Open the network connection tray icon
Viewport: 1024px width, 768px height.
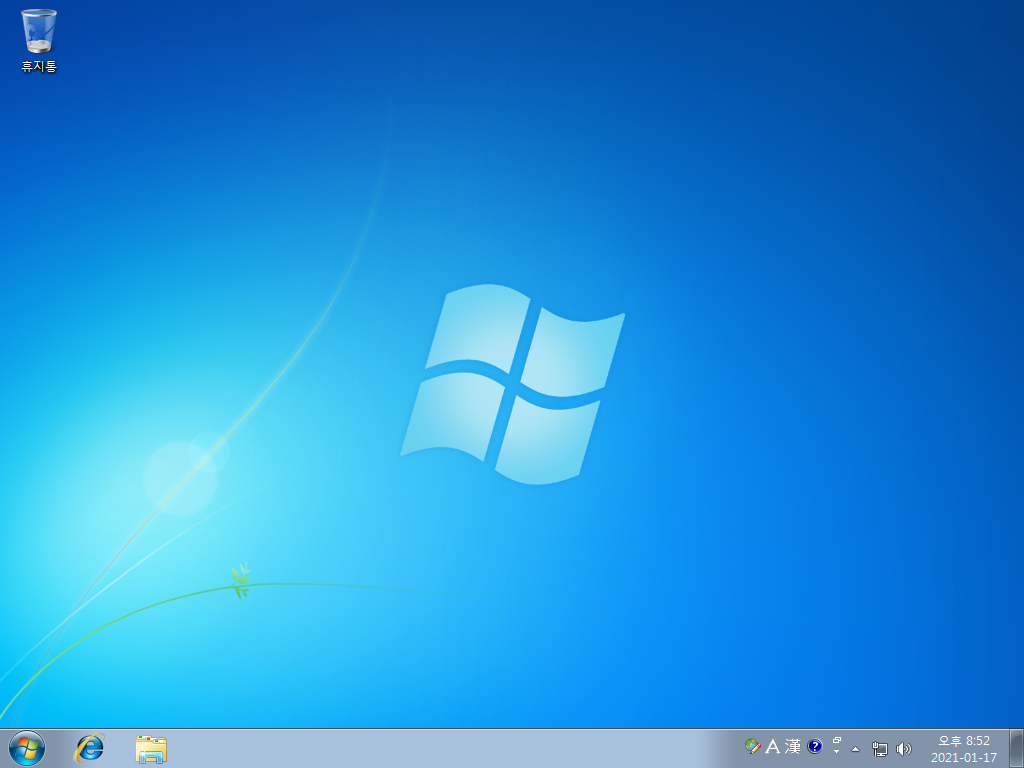tap(880, 749)
